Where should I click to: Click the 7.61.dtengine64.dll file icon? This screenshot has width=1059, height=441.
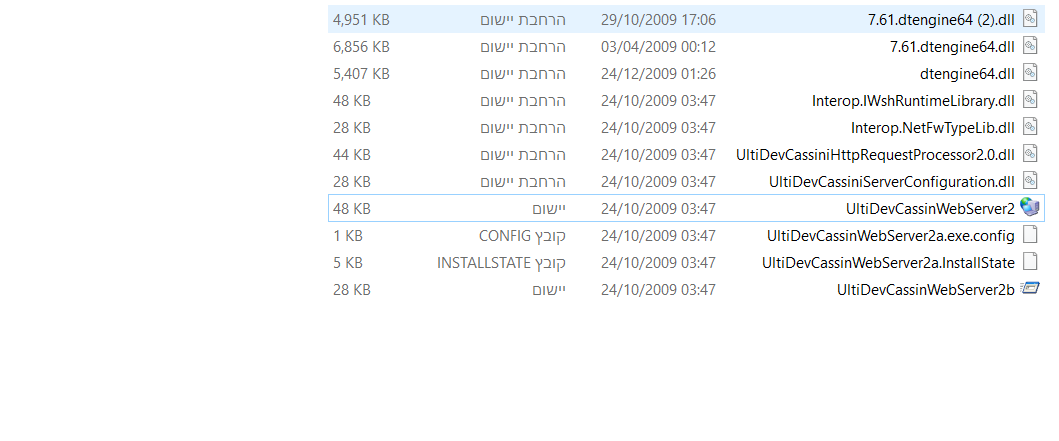[x=1030, y=46]
